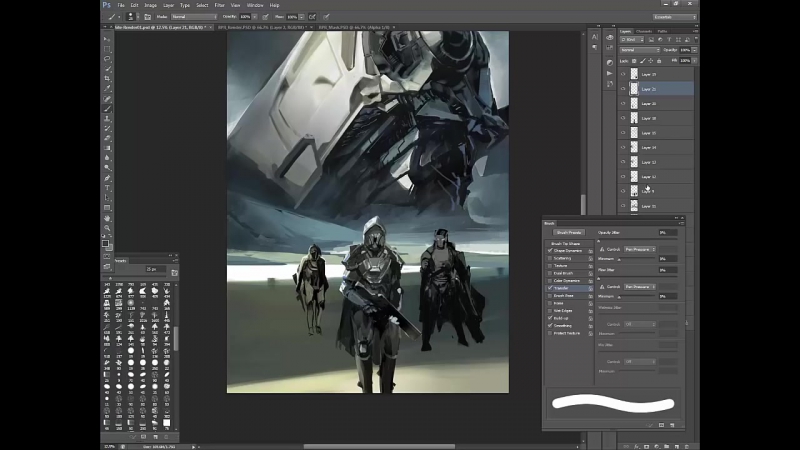Click the Brush Presets button
The image size is (800, 450).
(569, 233)
